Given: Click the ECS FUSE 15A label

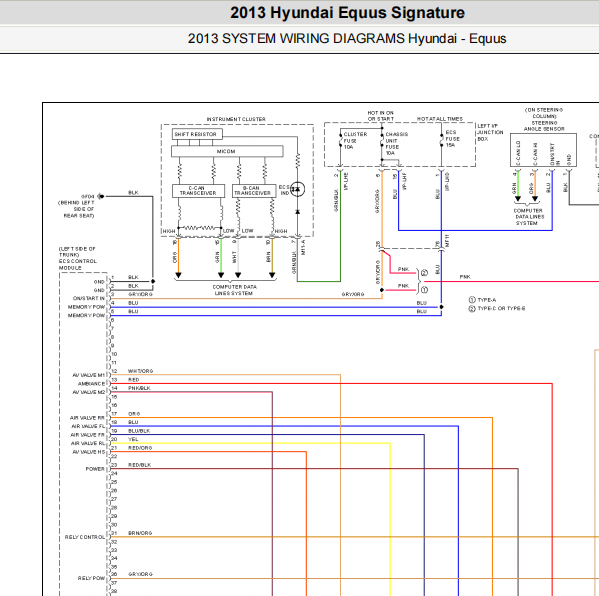Looking at the screenshot, I should point(452,139).
